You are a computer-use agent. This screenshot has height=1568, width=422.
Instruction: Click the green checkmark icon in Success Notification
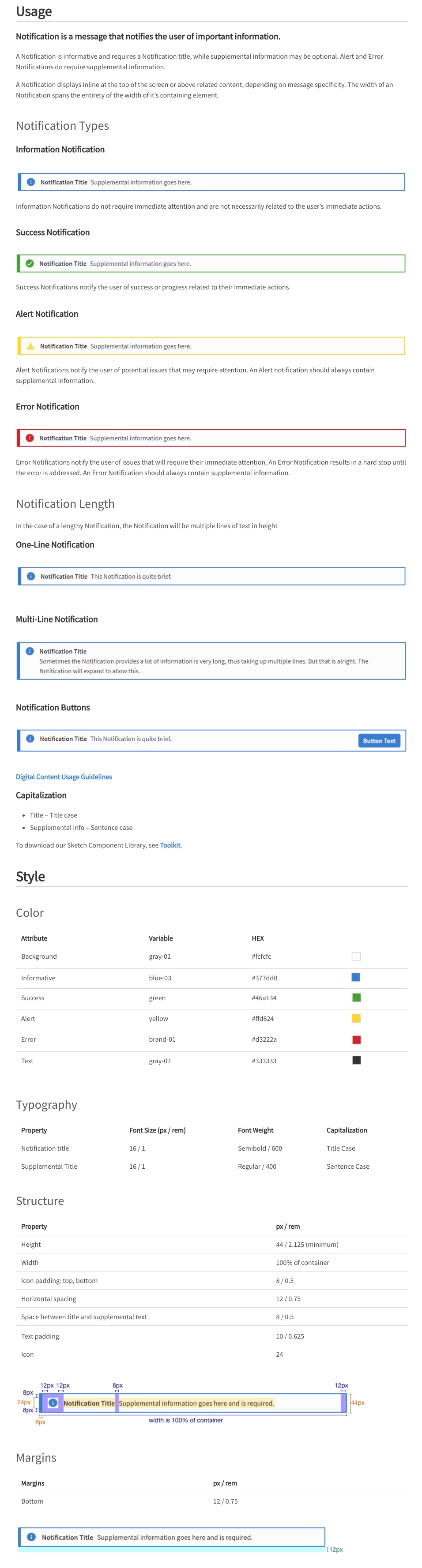coord(30,263)
